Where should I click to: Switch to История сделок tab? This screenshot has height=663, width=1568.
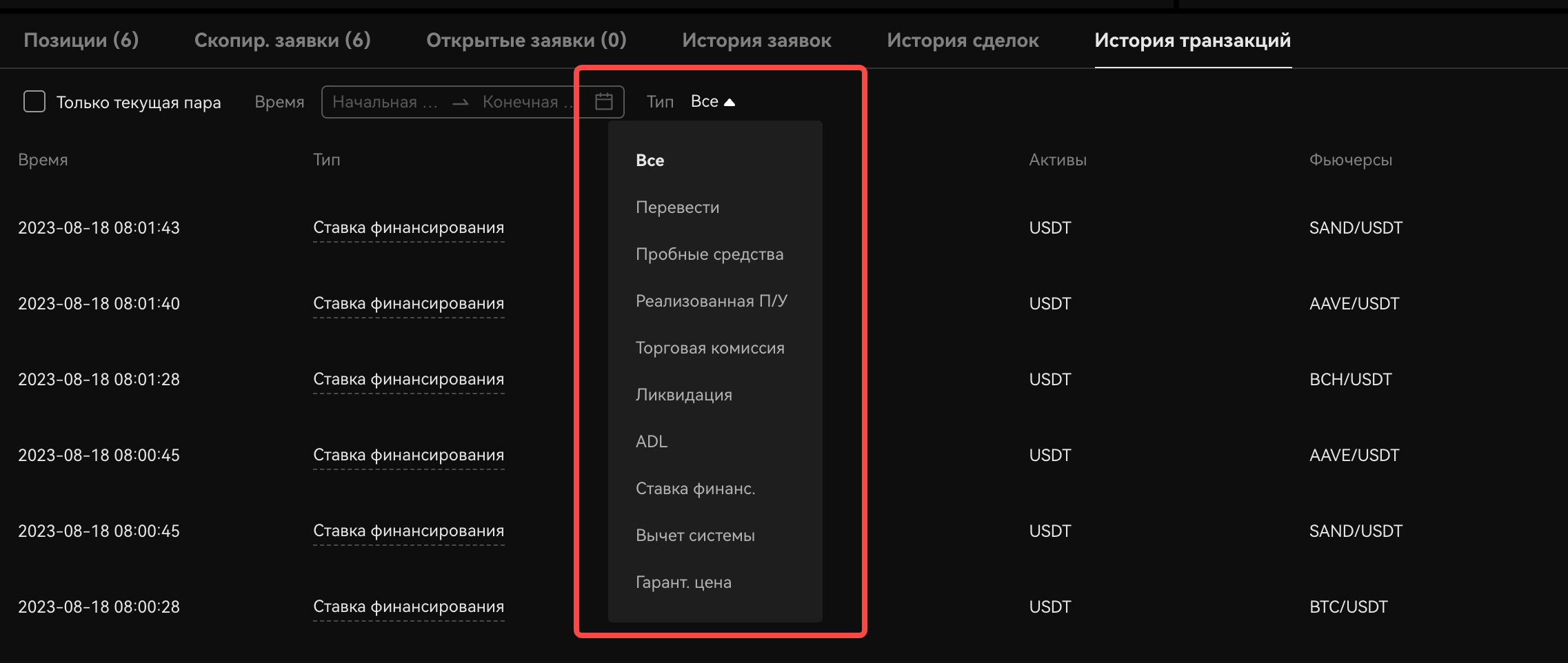(x=963, y=40)
